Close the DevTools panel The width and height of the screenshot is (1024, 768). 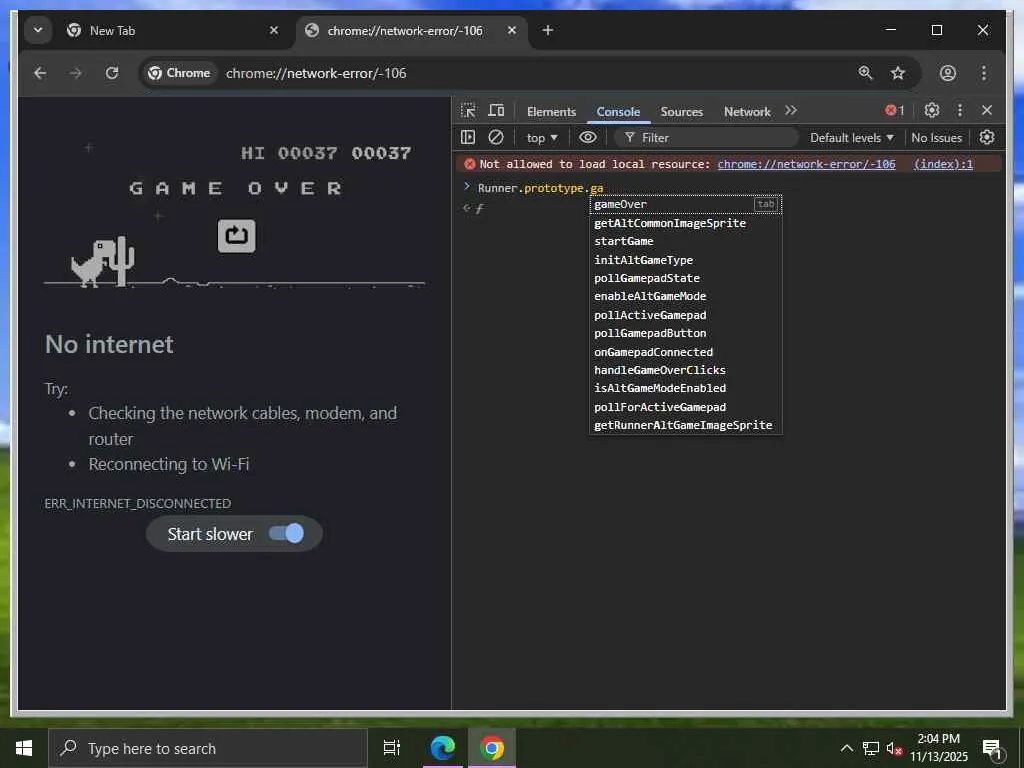point(987,110)
